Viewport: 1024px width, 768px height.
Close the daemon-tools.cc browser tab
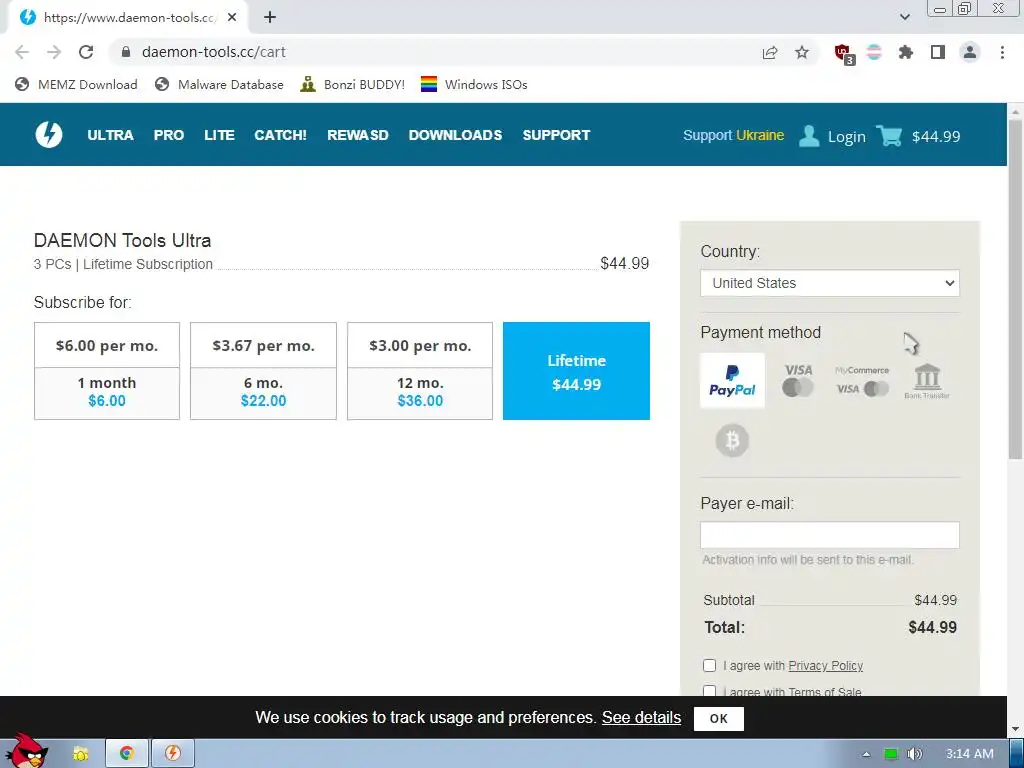(232, 18)
